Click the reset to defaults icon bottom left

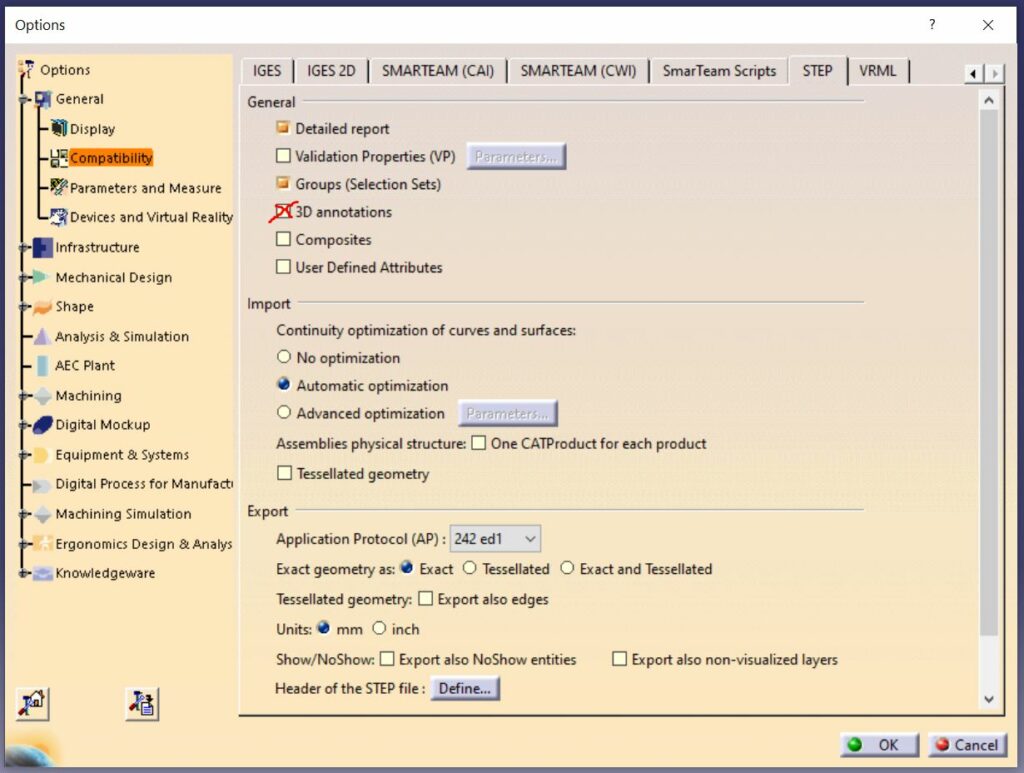tap(33, 703)
